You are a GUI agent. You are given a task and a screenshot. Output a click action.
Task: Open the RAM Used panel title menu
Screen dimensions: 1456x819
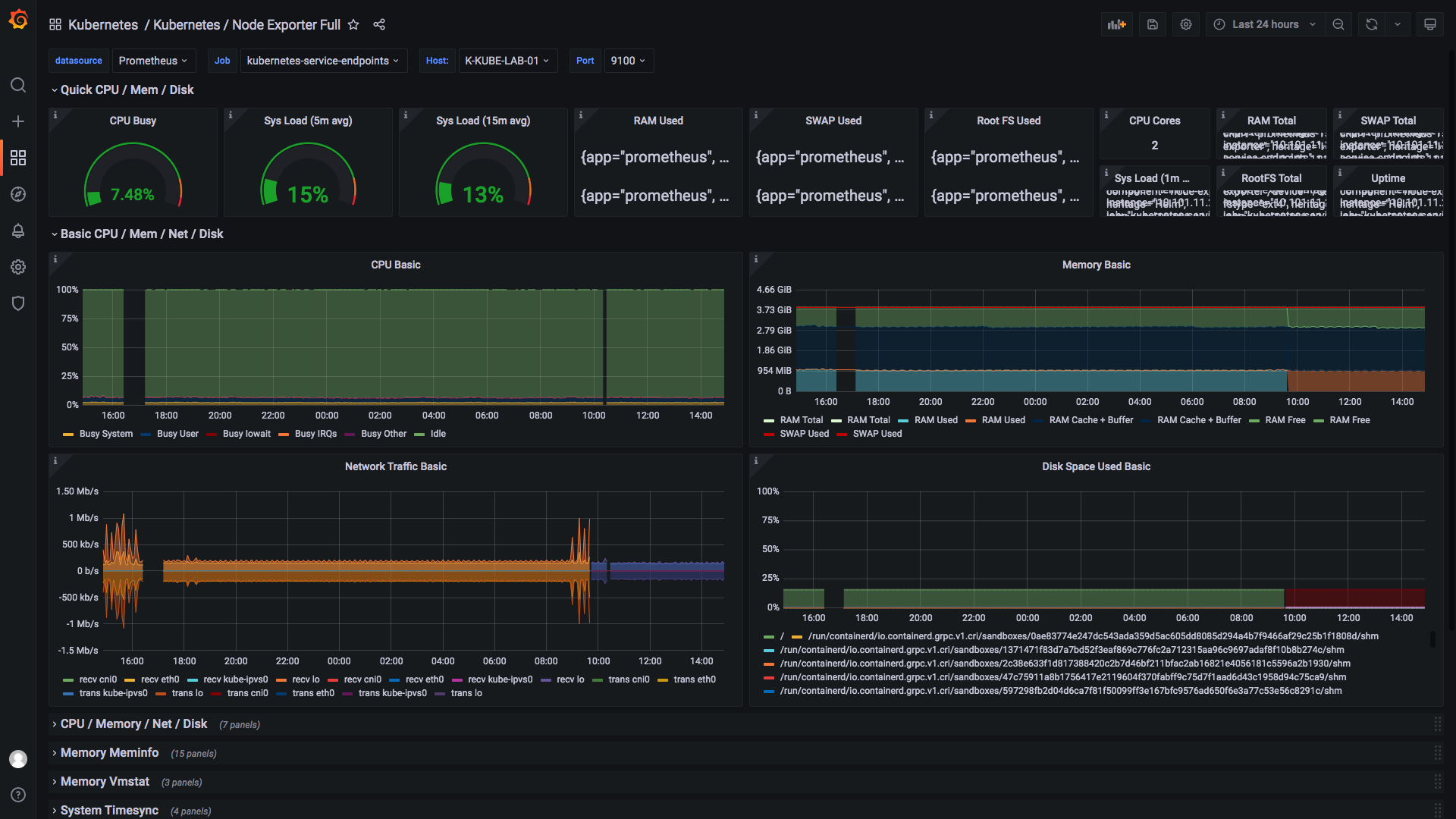tap(658, 121)
